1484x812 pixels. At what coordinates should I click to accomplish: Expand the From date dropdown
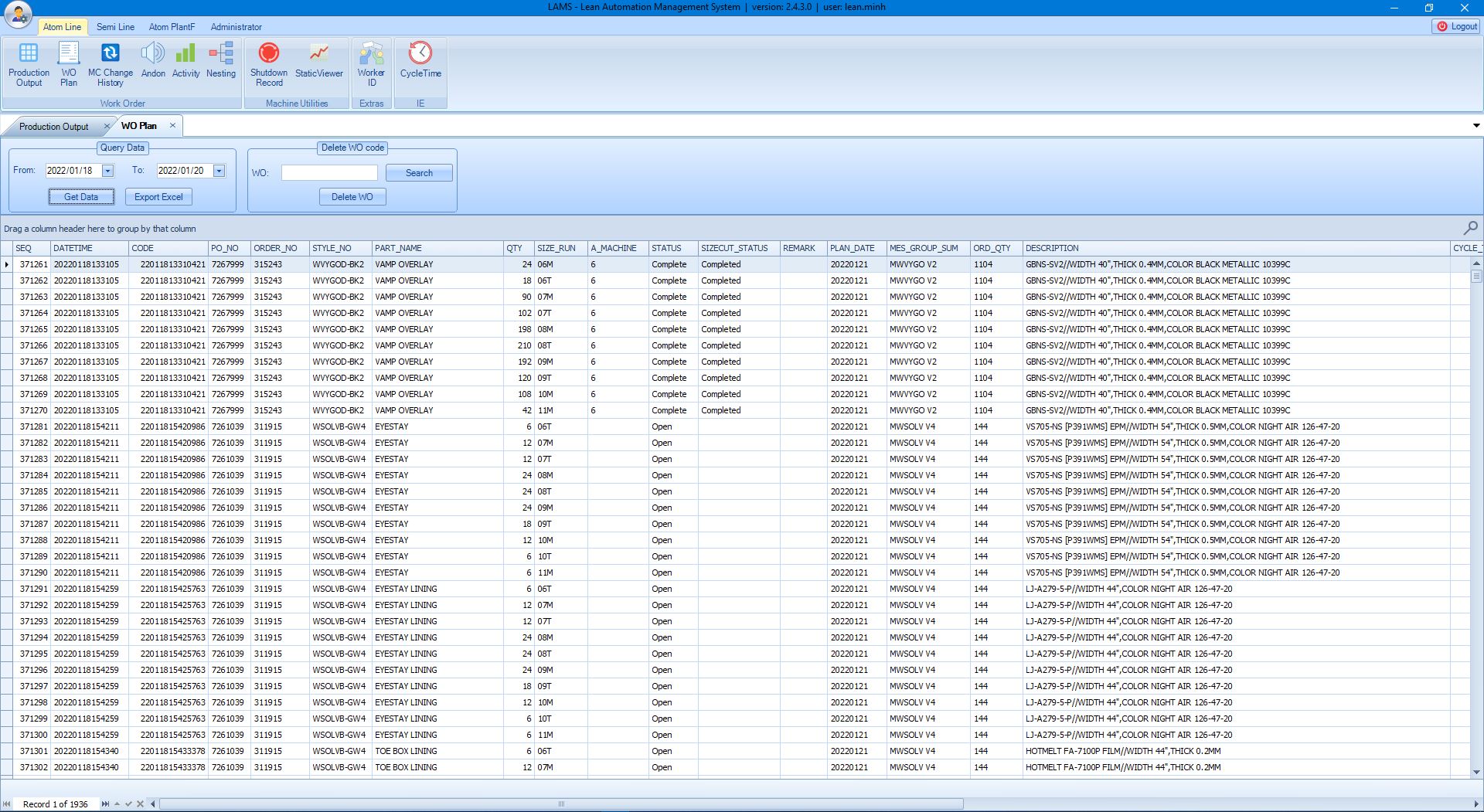(108, 171)
